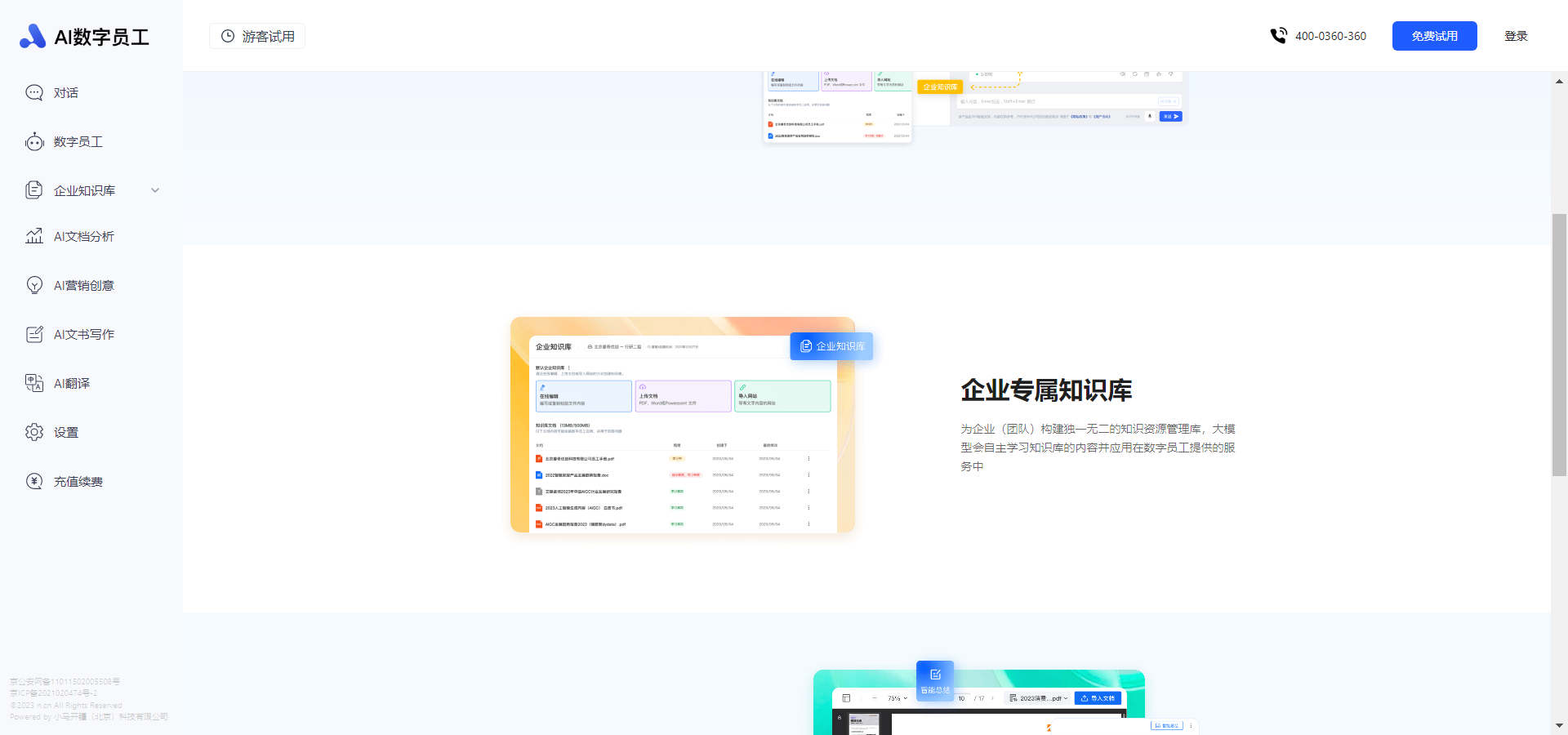Open 设置 gear icon in sidebar

point(34,432)
